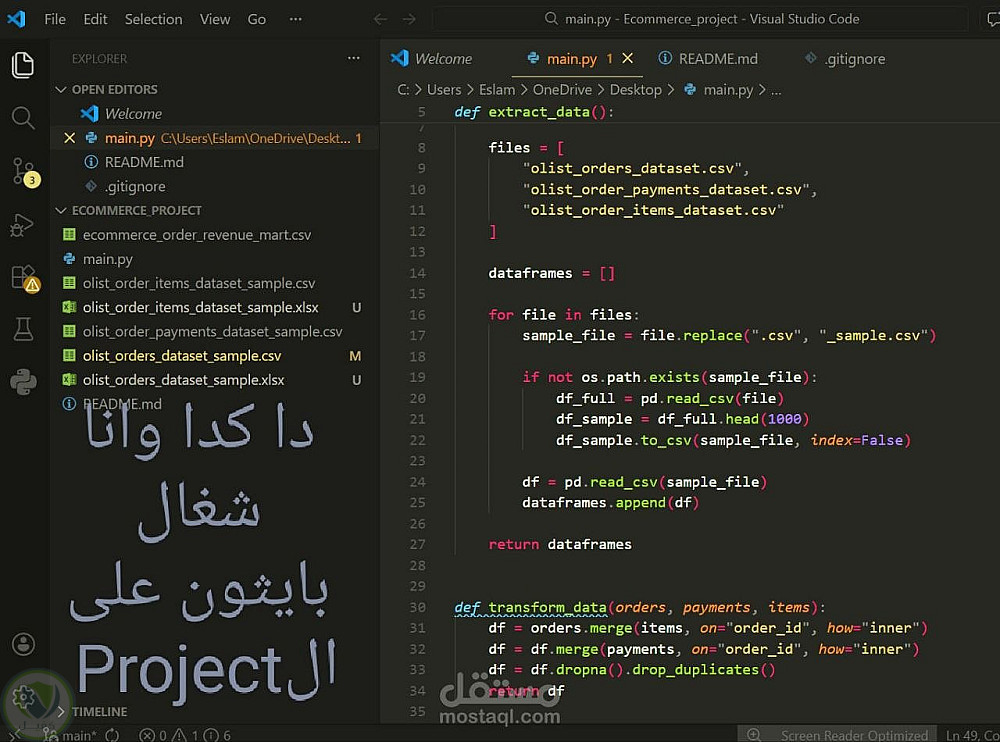Open the Search view in activity bar
Viewport: 1000px width, 742px height.
pos(23,118)
